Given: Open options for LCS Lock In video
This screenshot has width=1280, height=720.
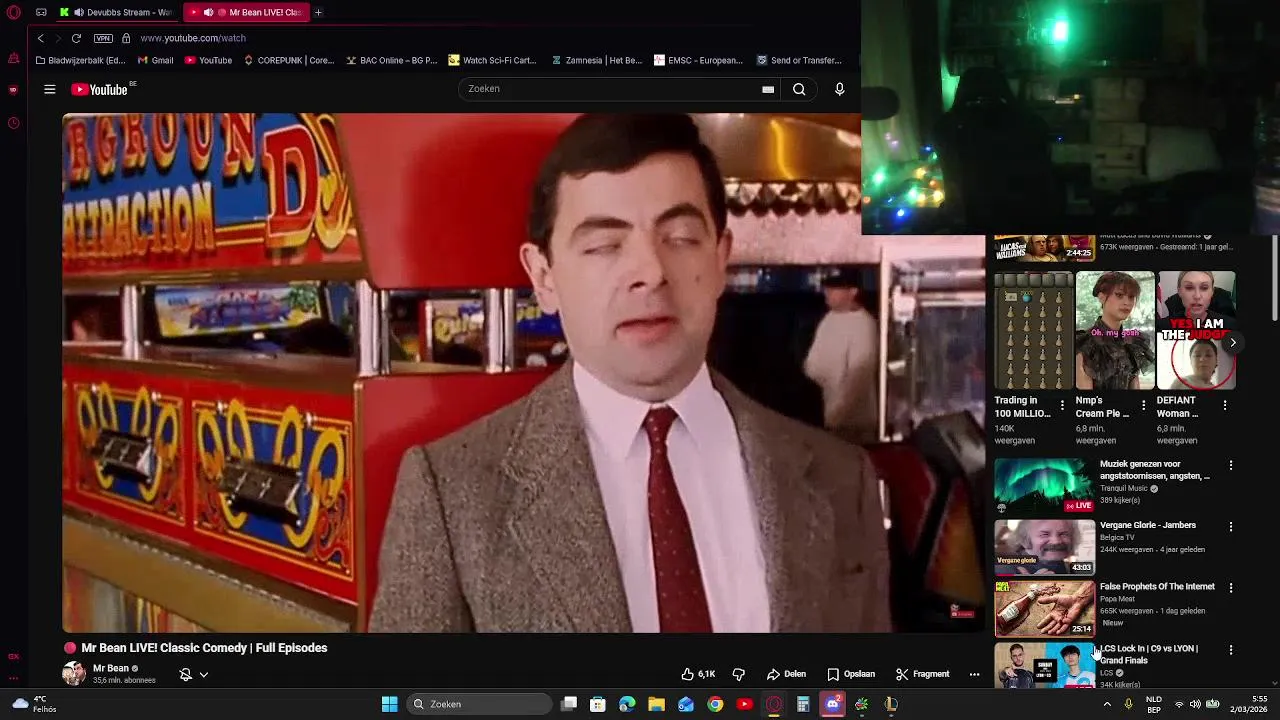Looking at the screenshot, I should click(x=1231, y=649).
